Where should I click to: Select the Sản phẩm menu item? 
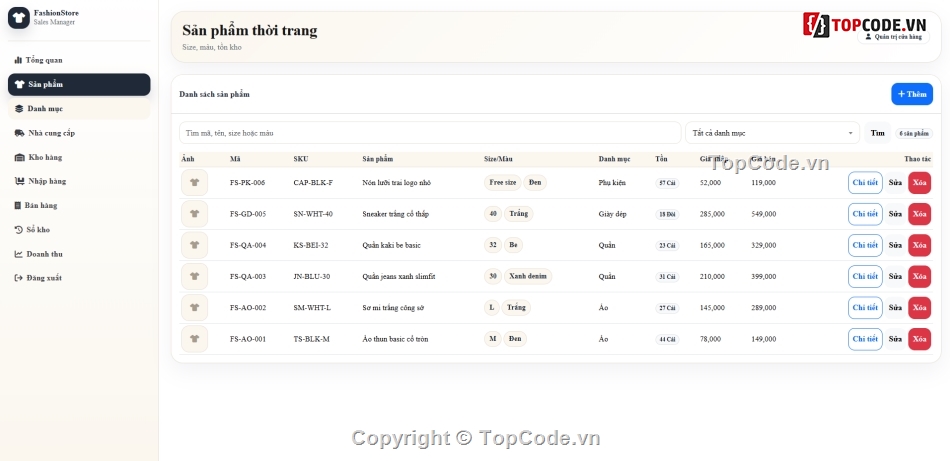point(79,84)
